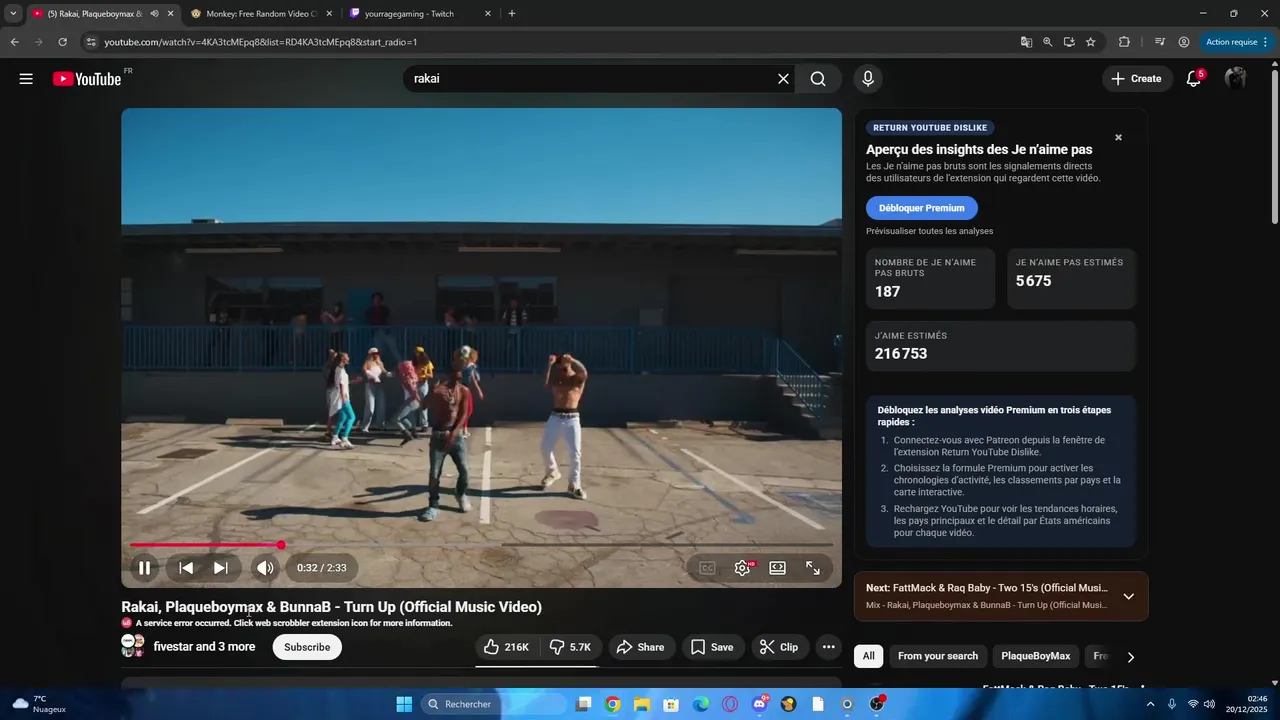Dislike the video showing 5.7K
Image resolution: width=1280 pixels, height=720 pixels.
tap(571, 647)
